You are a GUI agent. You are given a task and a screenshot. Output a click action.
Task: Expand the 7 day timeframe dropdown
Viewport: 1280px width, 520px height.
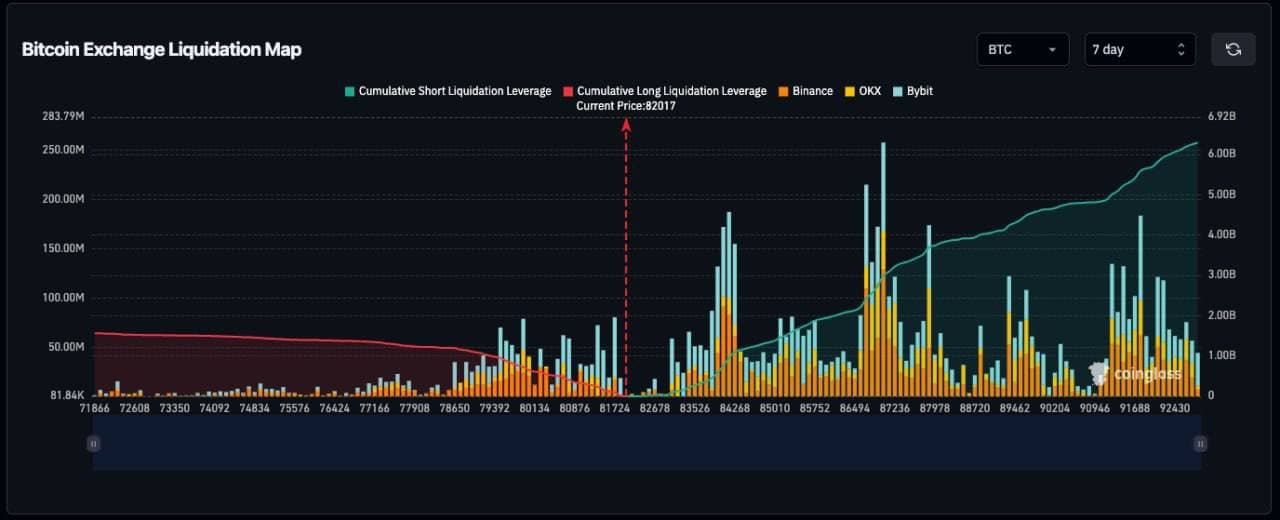(1139, 49)
